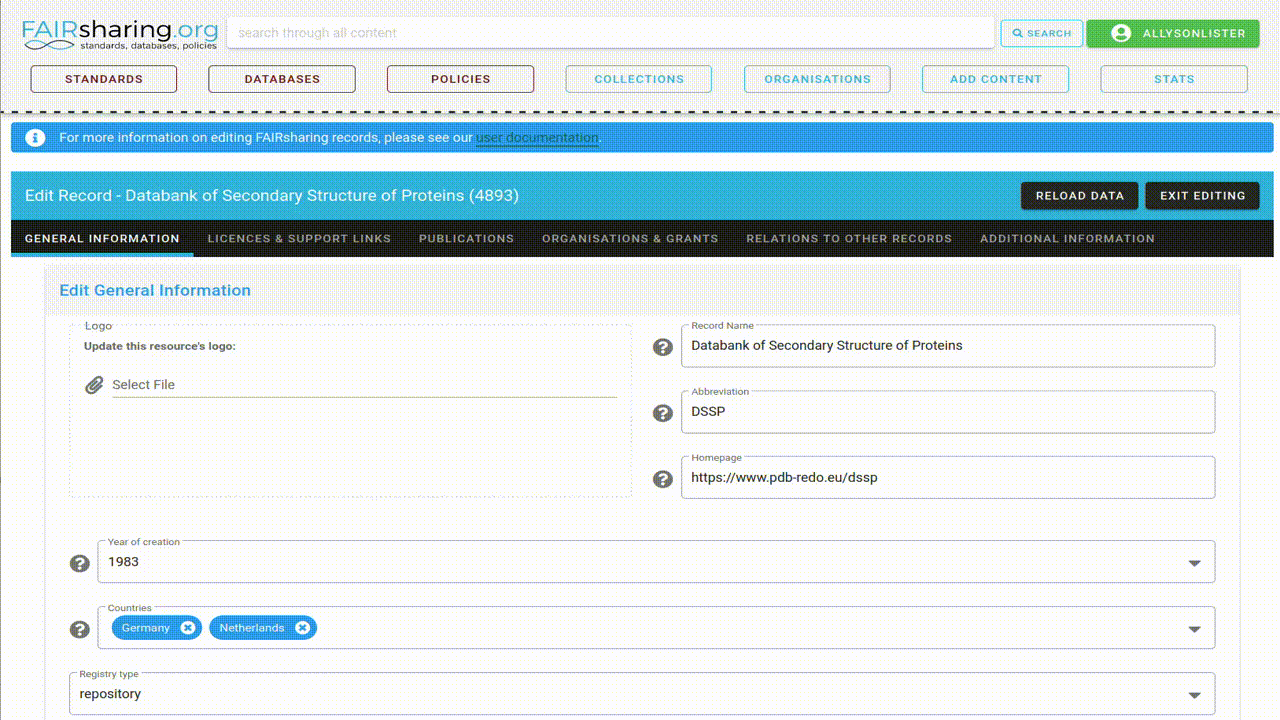
Task: Click the Edit General Information heading
Action: click(155, 291)
